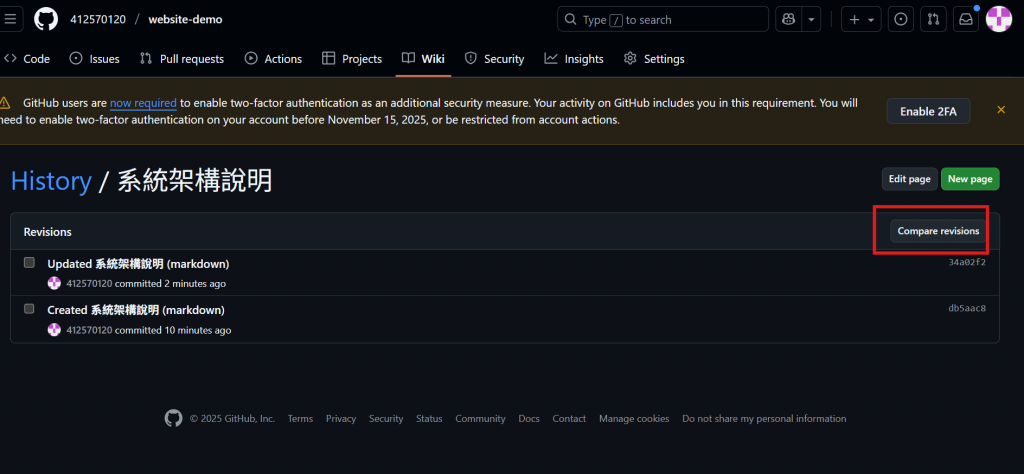
Task: Switch to the Code tab
Action: (x=27, y=59)
